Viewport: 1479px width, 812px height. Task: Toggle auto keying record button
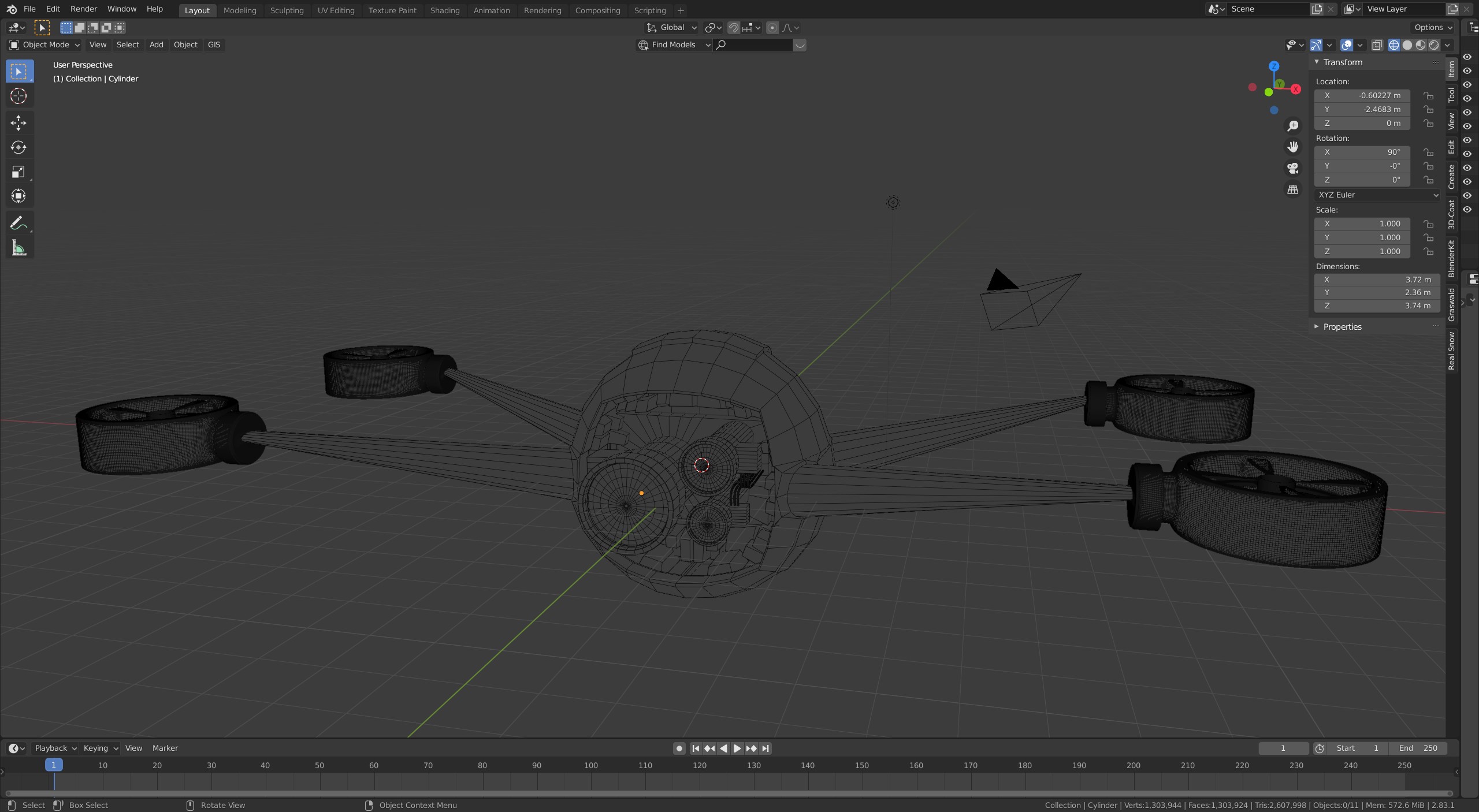coord(679,748)
